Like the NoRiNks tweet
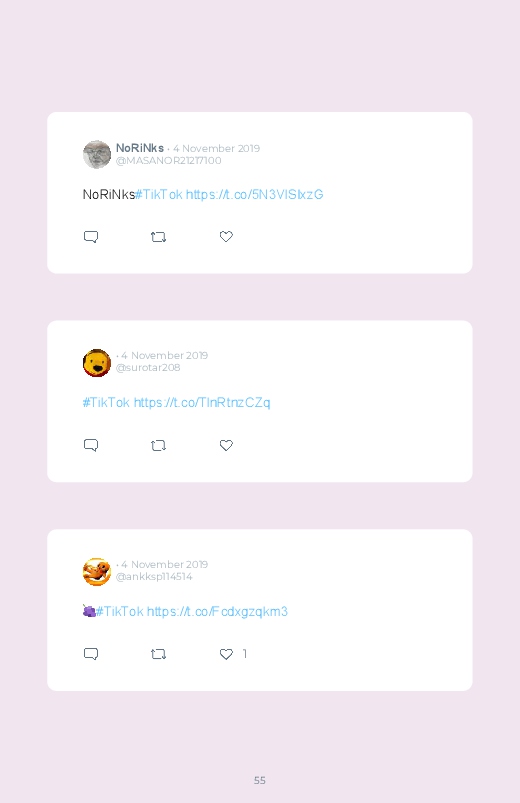 pyautogui.click(x=226, y=236)
